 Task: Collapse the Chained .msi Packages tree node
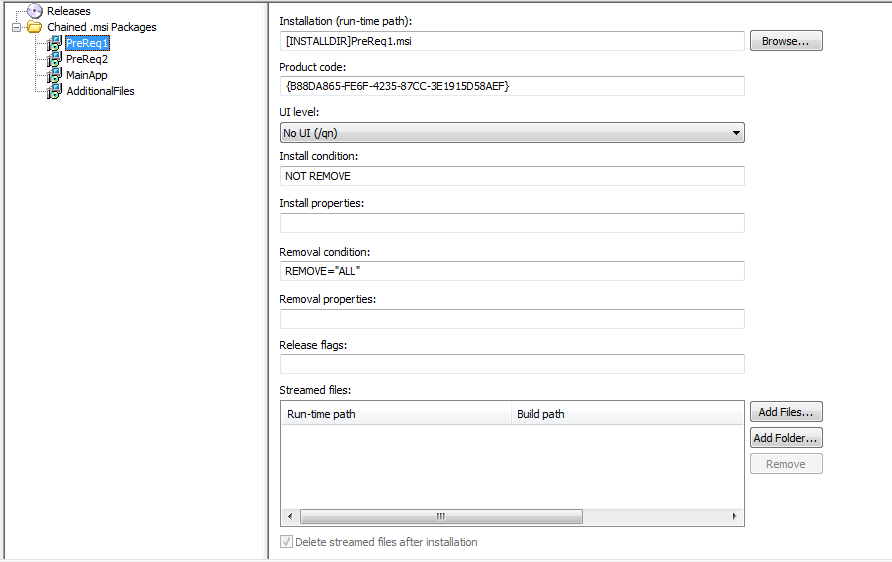click(x=17, y=27)
